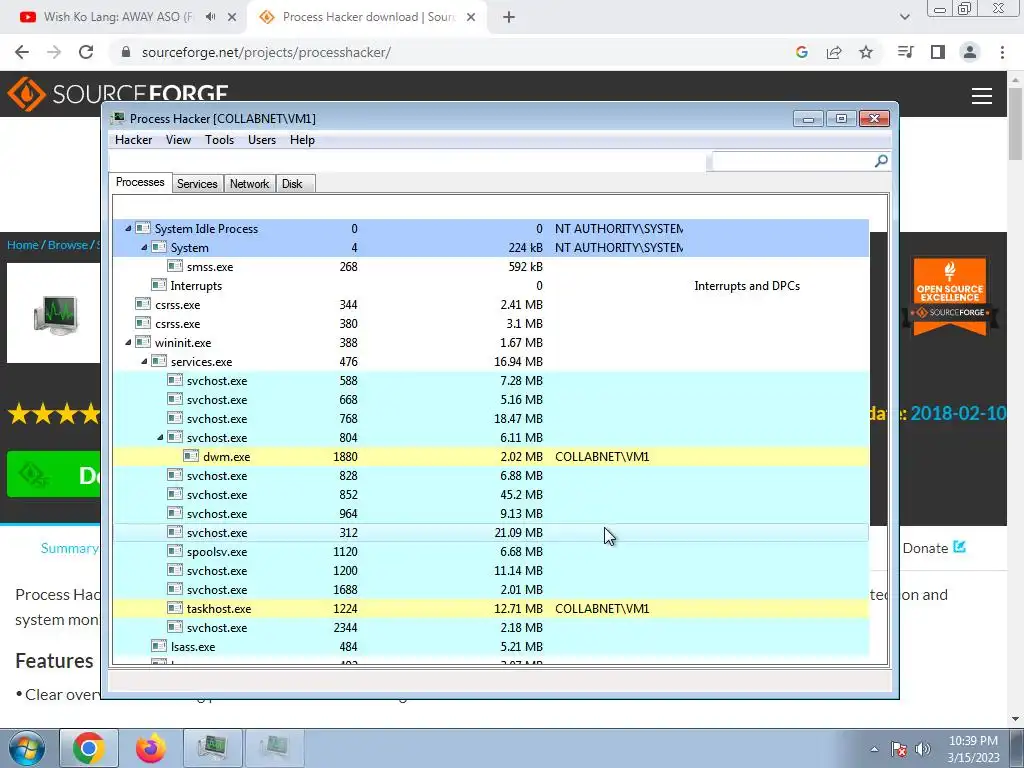This screenshot has width=1024, height=768.
Task: Open a new Chrome tab
Action: pyautogui.click(x=509, y=17)
